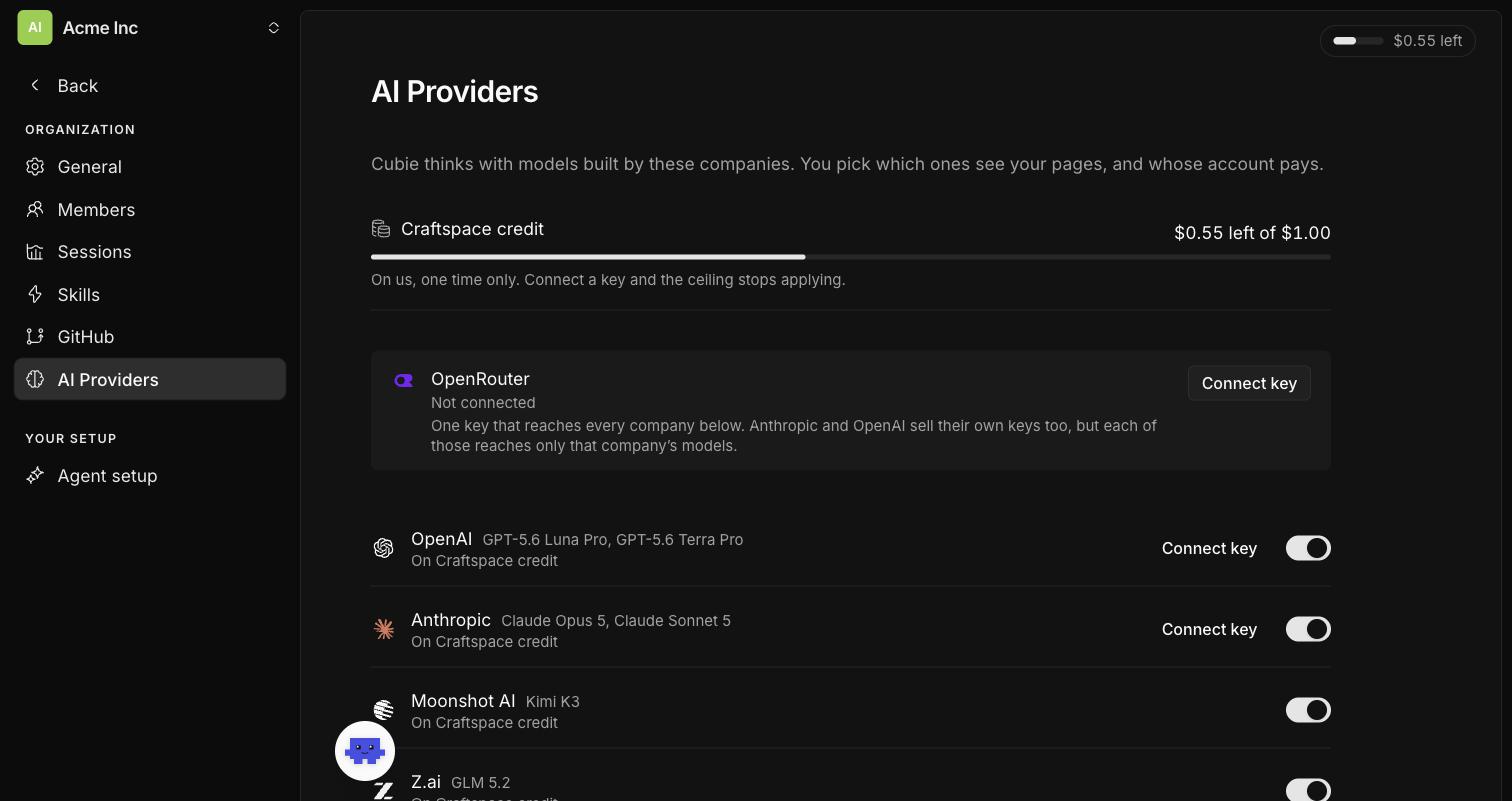The height and width of the screenshot is (801, 1512).
Task: Open Agent setup under Your Setup
Action: pos(150,476)
